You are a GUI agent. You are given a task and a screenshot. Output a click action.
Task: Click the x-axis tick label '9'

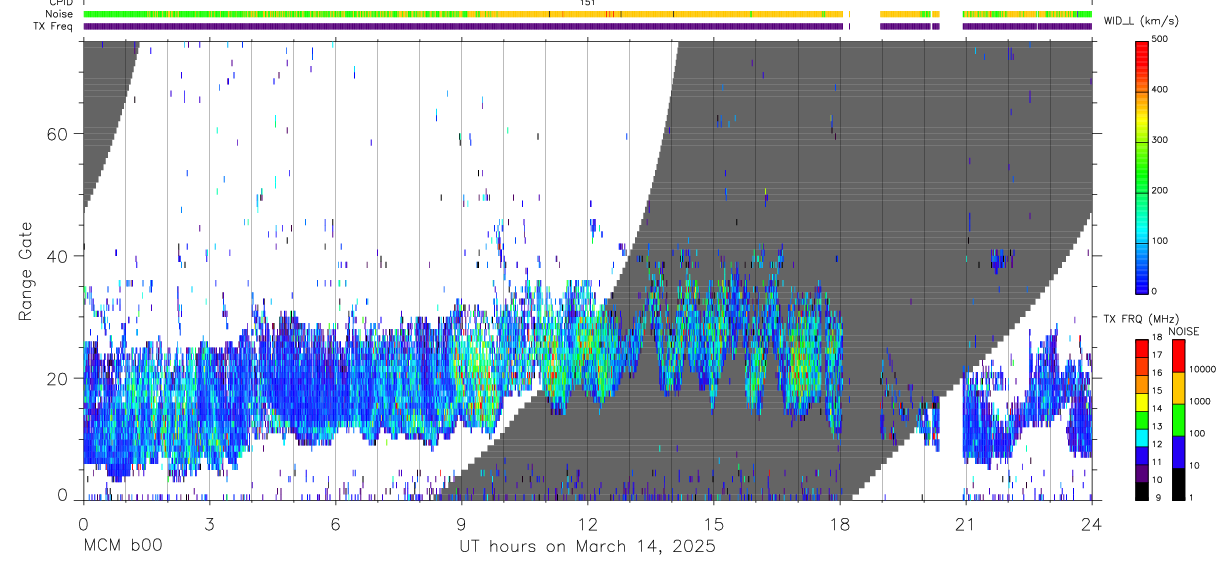tap(461, 524)
